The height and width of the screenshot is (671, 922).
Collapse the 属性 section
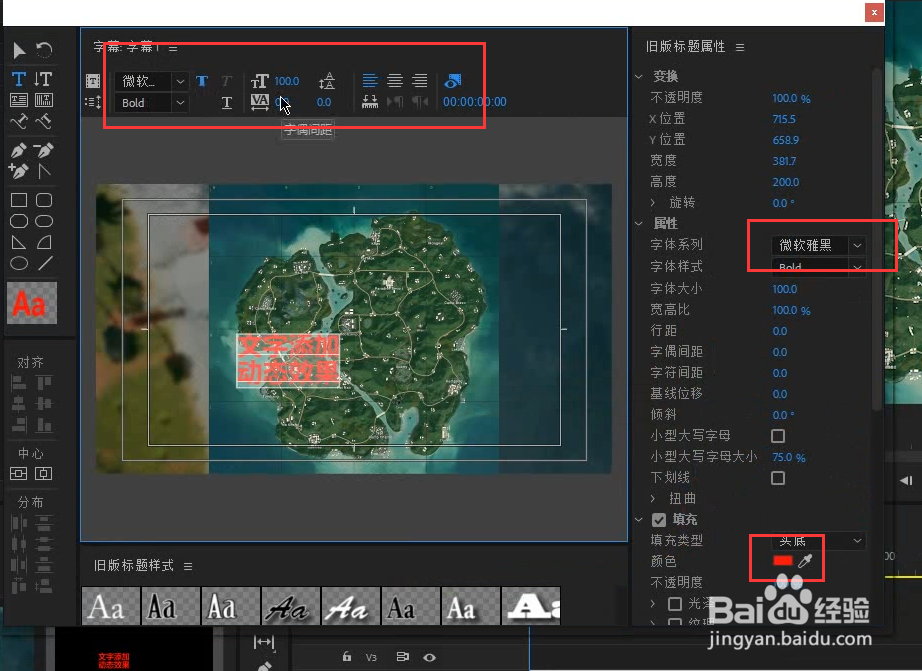click(x=639, y=223)
